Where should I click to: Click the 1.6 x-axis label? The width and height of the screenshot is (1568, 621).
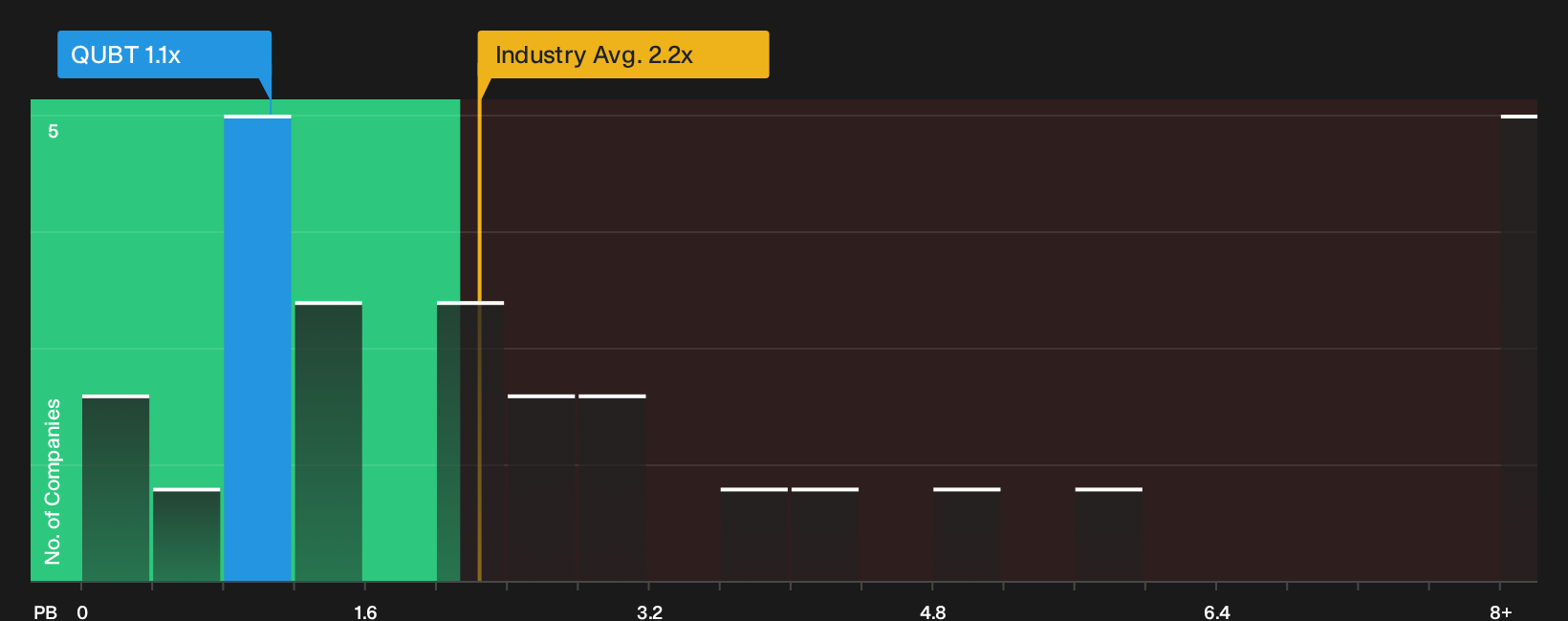click(x=365, y=611)
